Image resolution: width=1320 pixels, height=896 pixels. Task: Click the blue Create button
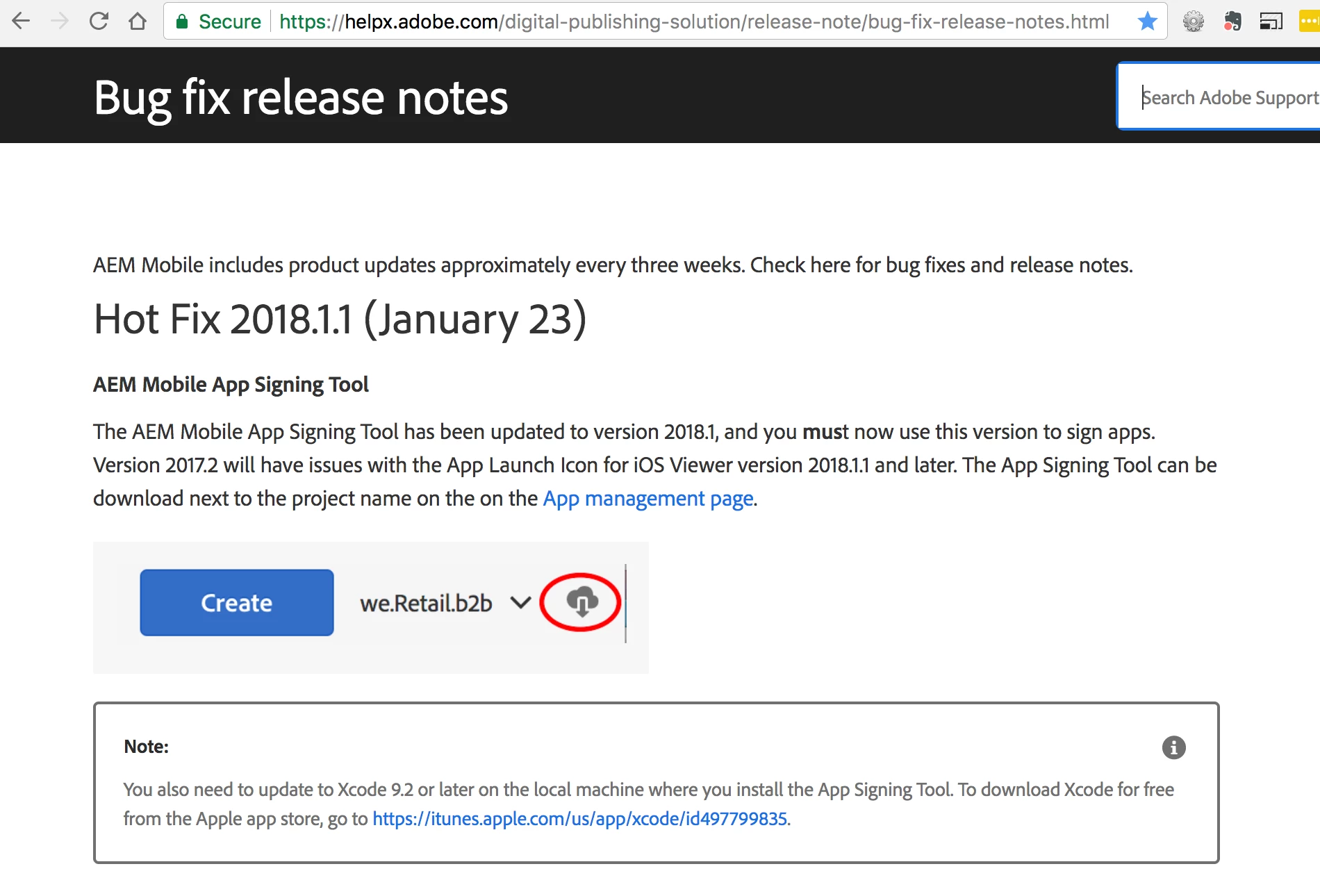coord(237,602)
